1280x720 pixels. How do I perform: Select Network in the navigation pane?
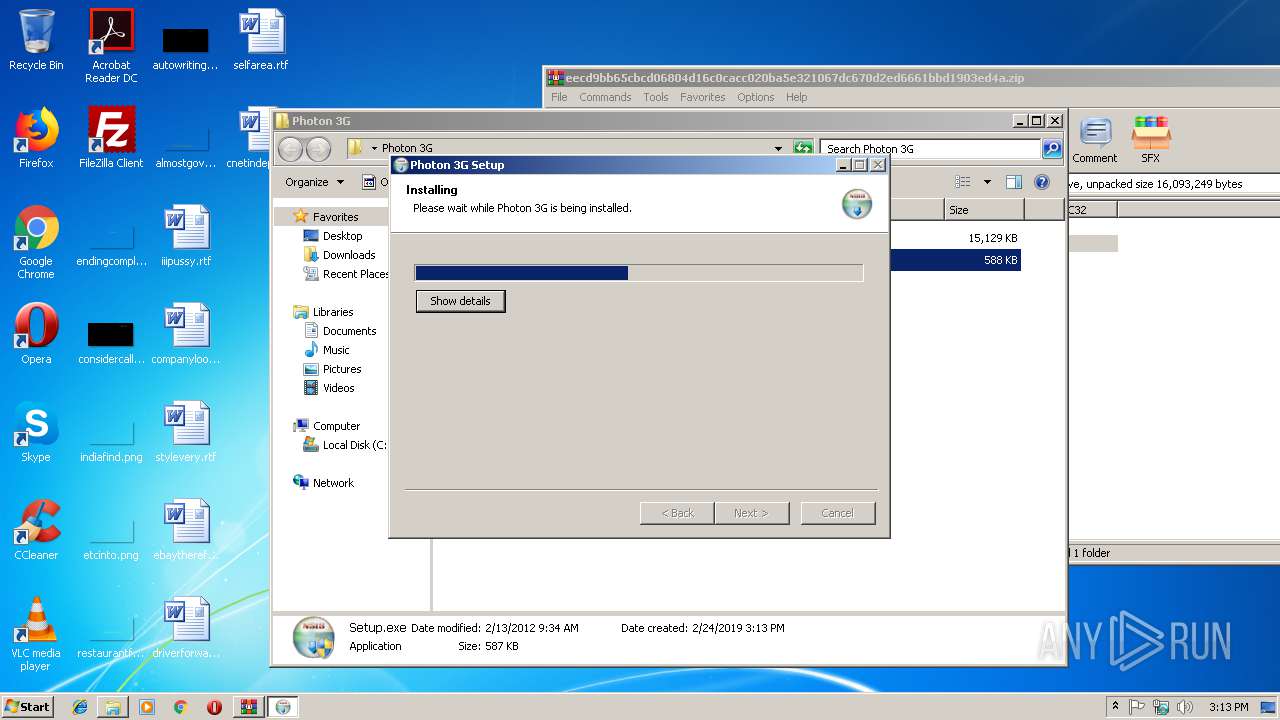tap(333, 483)
